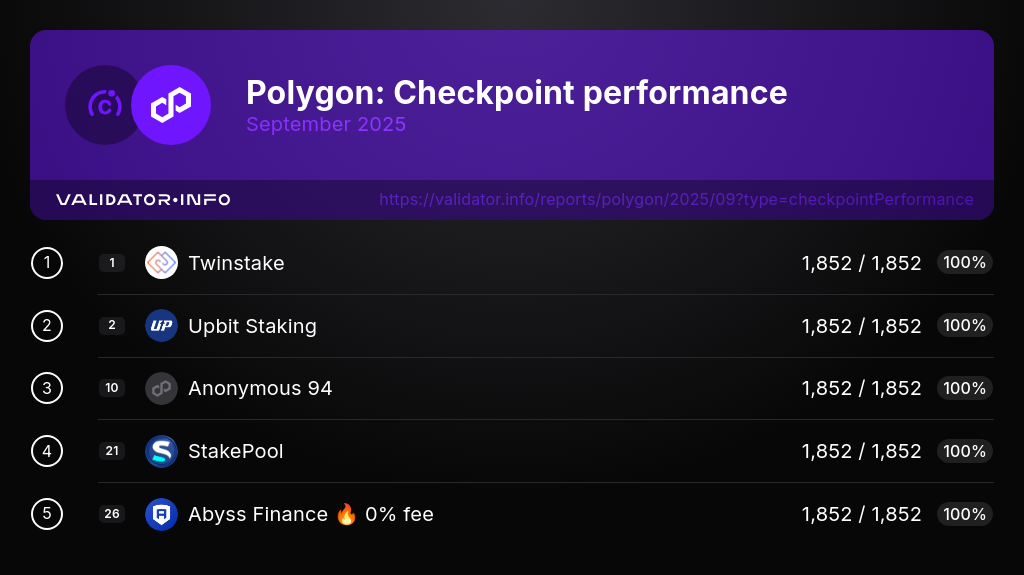The image size is (1024, 575).
Task: Click the StakePool validator logo
Action: pos(161,451)
